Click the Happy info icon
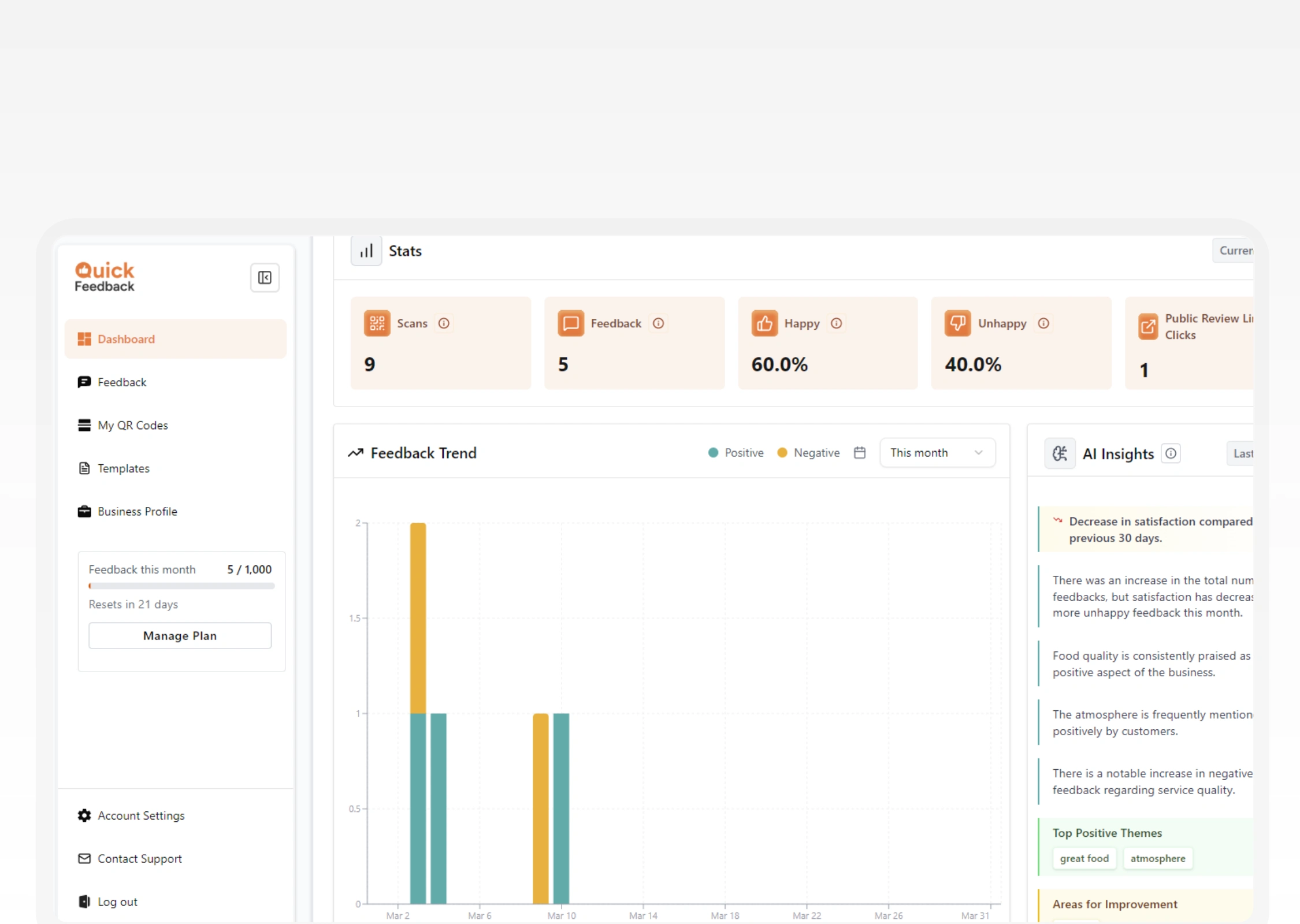The width and height of the screenshot is (1300, 924). point(836,323)
